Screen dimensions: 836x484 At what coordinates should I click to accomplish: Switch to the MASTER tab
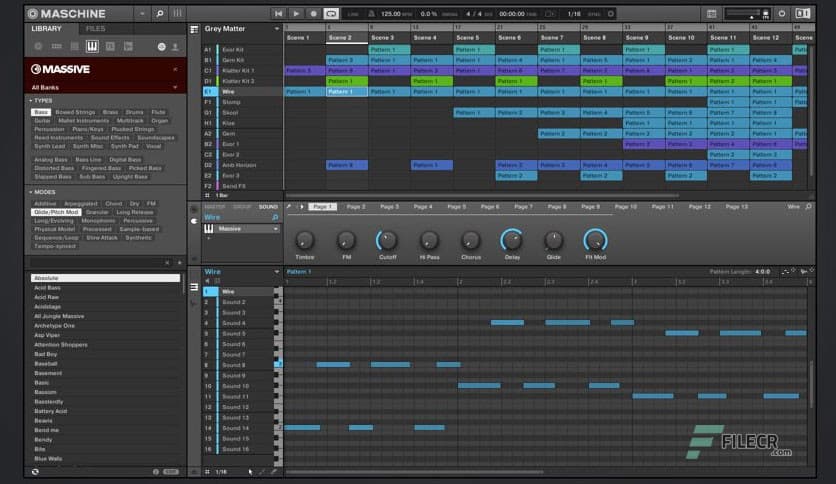pos(215,207)
